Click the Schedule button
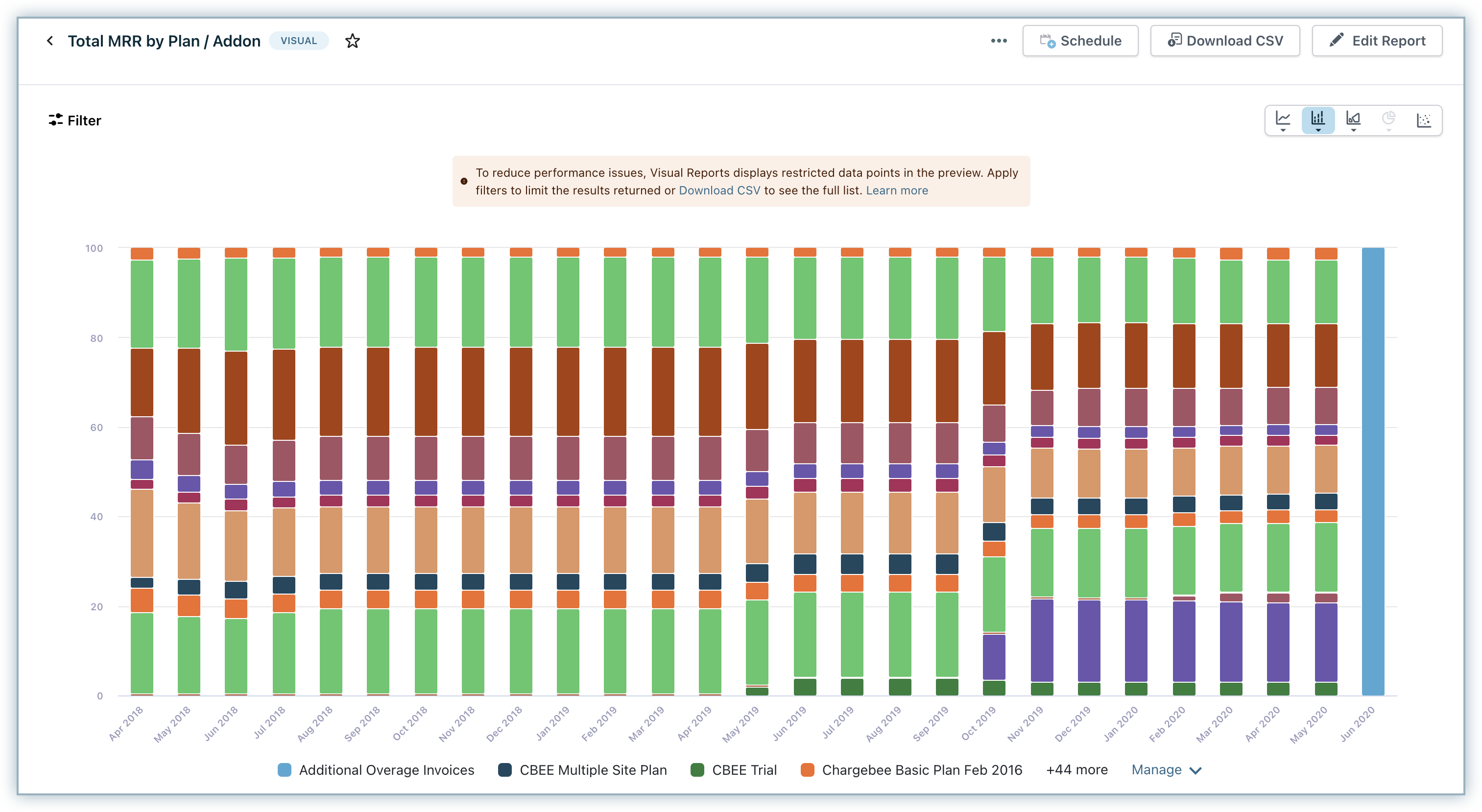This screenshot has width=1482, height=812. [x=1080, y=41]
